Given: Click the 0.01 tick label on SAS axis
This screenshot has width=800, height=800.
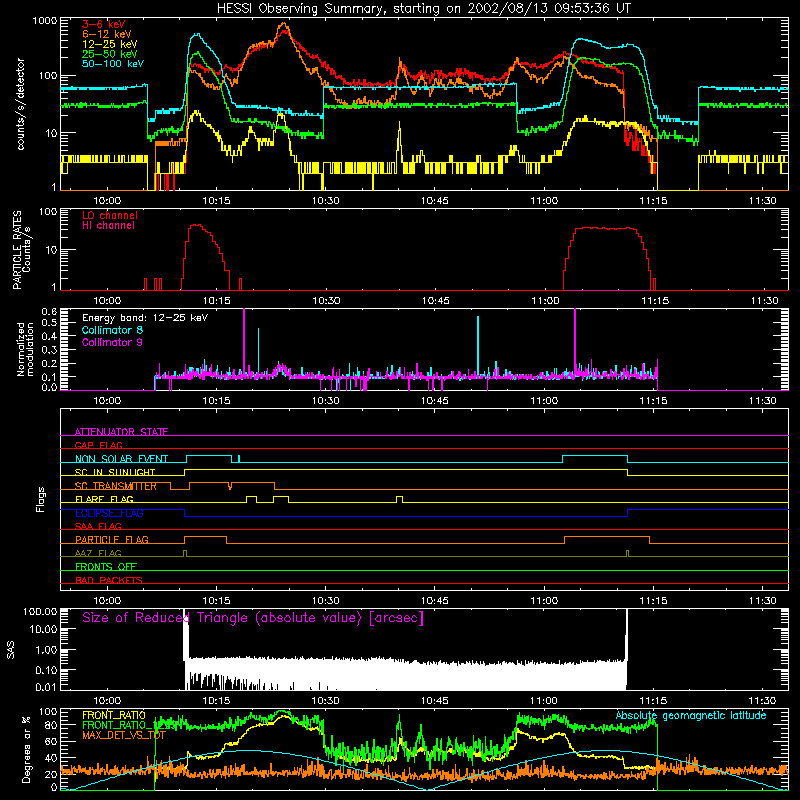Looking at the screenshot, I should 46,687.
